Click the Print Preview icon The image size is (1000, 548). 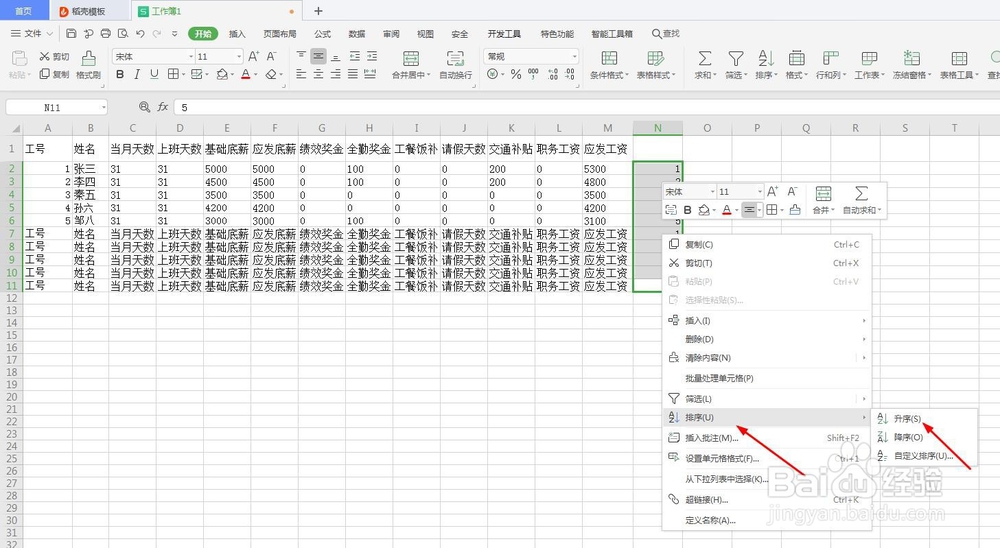[x=123, y=33]
